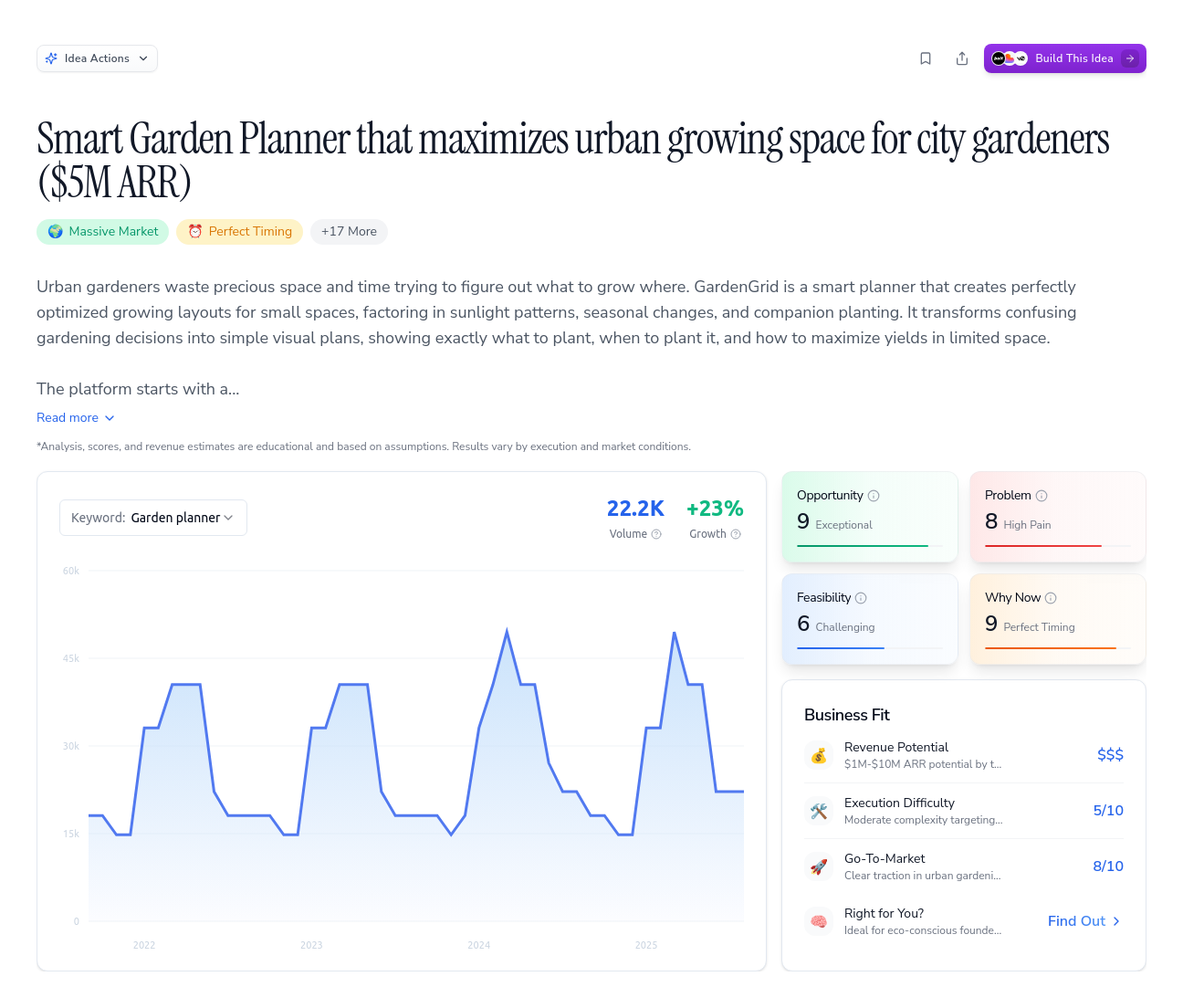Open the Keyword Garden planner dropdown
1183x1008 pixels.
[153, 518]
